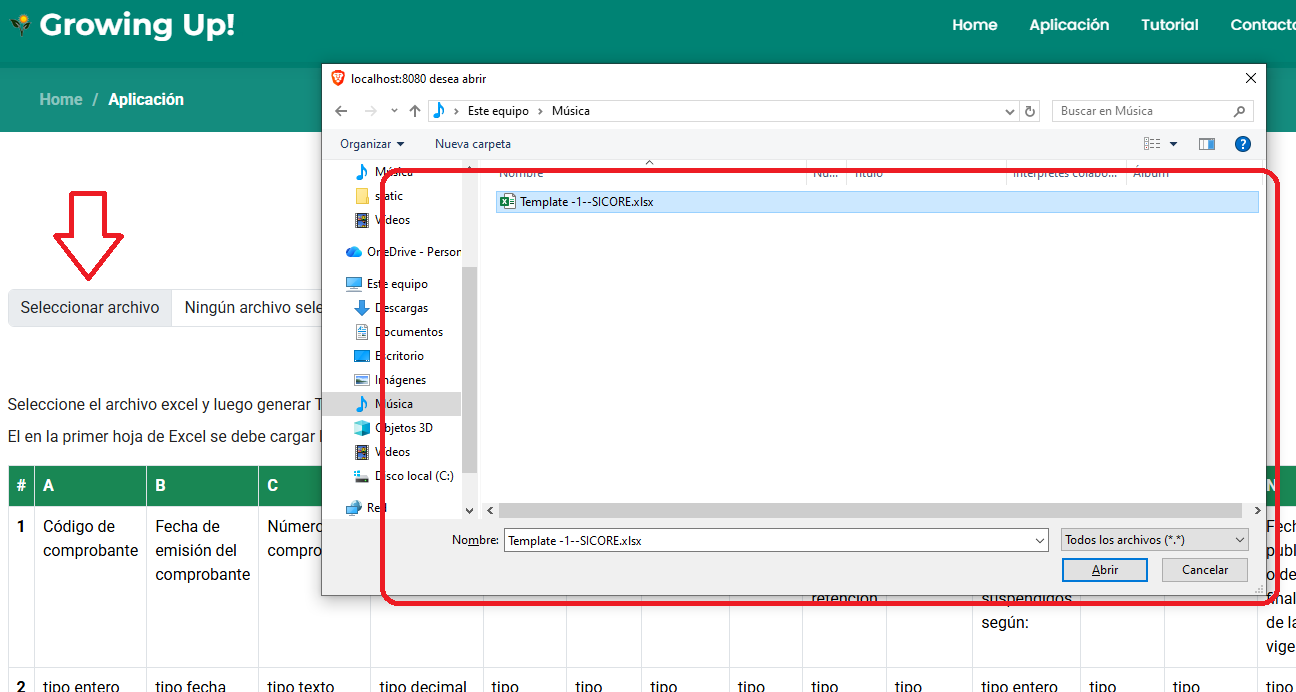This screenshot has width=1296, height=692.
Task: Select Red network item in sidebar
Action: [367, 508]
